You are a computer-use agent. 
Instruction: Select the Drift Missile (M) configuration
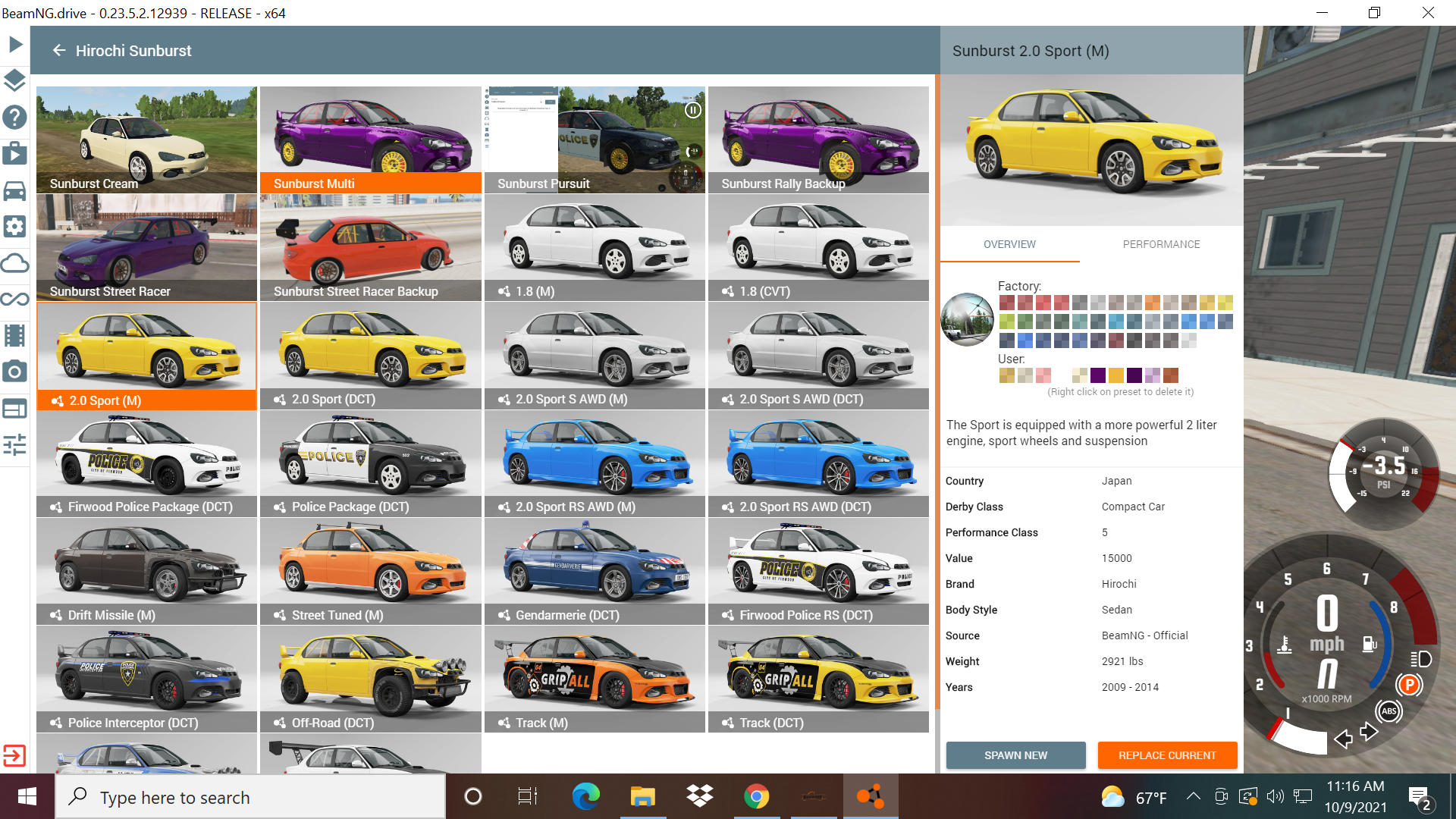[147, 571]
